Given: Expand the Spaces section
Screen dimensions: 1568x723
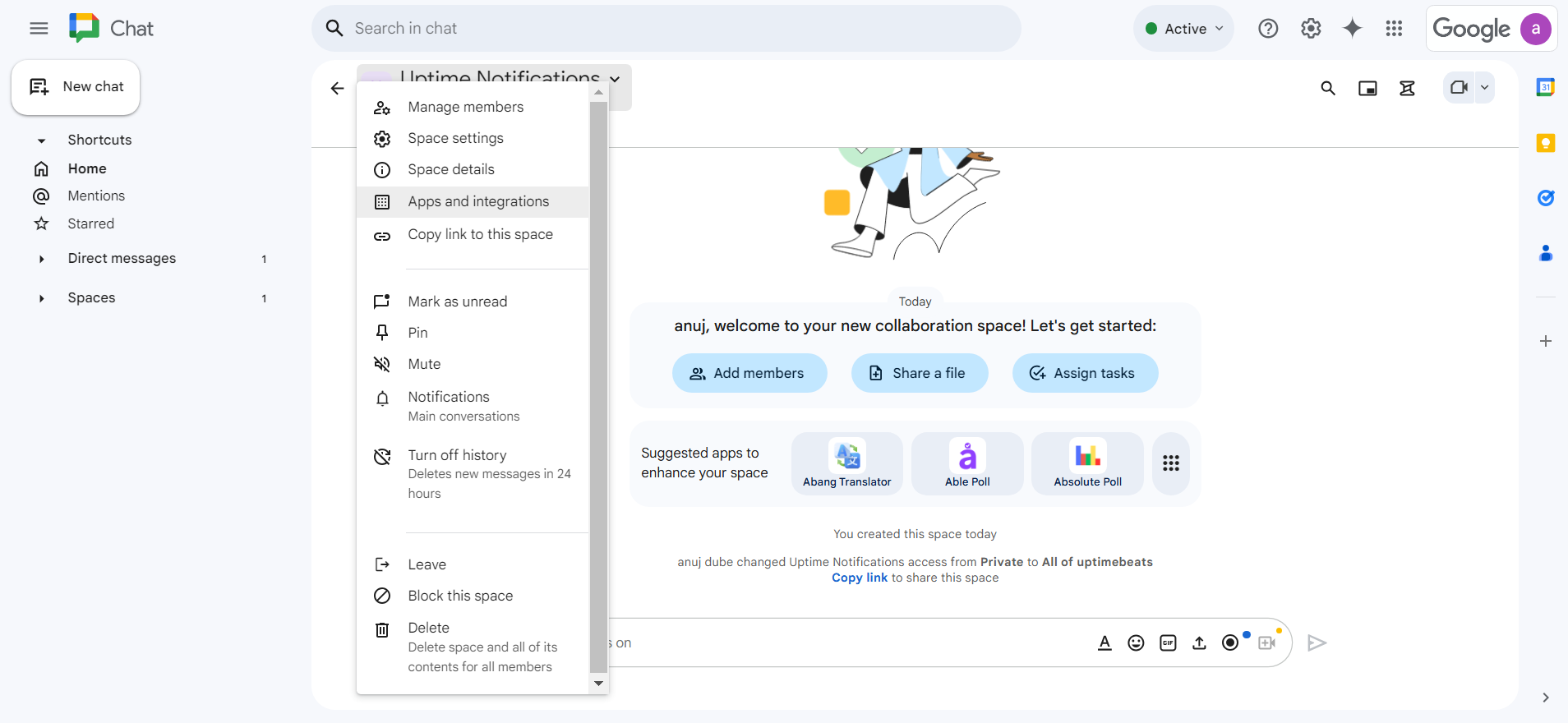Looking at the screenshot, I should pyautogui.click(x=41, y=298).
